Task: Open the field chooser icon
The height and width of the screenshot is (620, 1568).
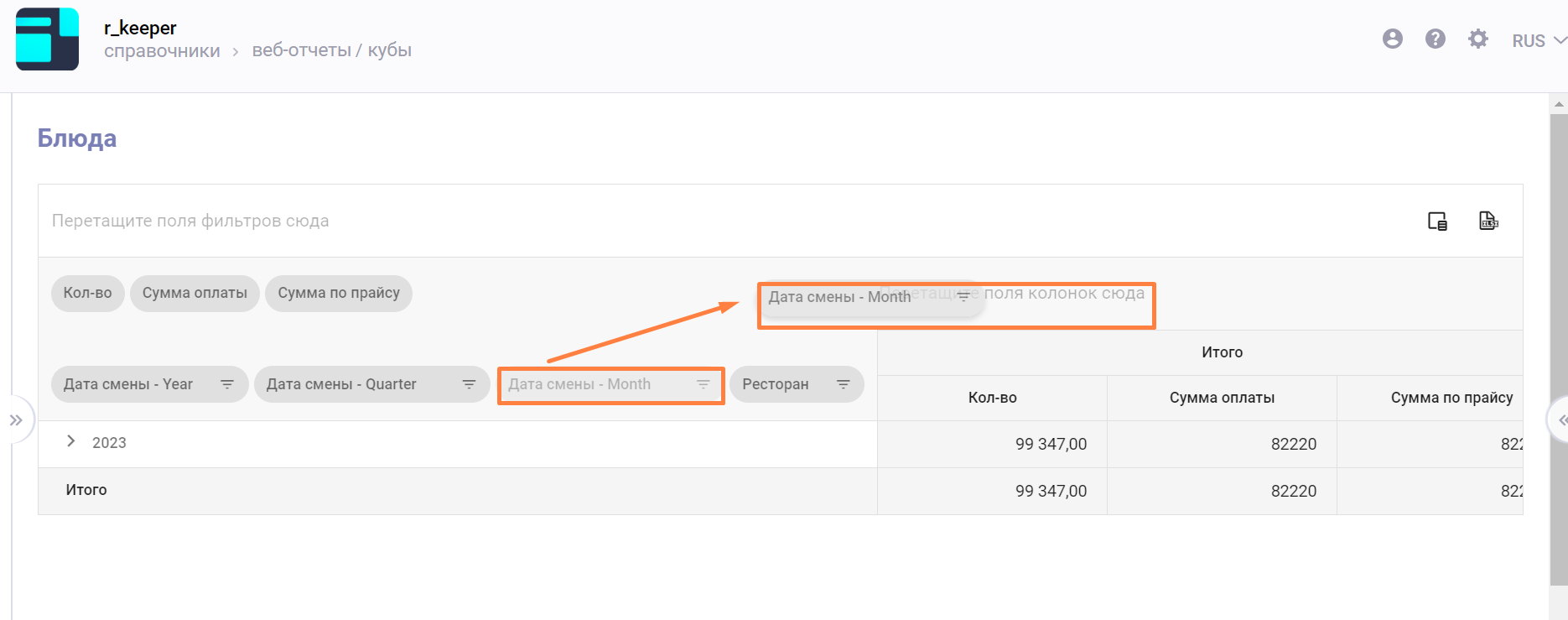Action: [1437, 221]
